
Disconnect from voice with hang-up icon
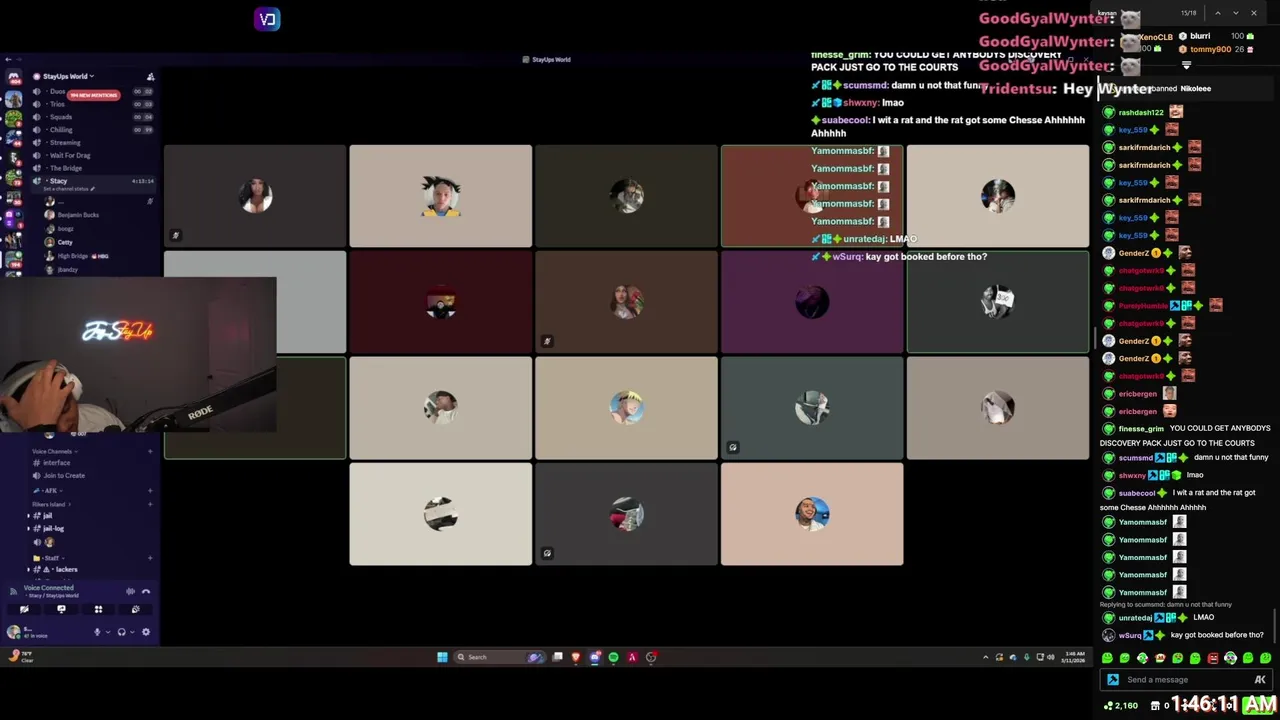146,591
